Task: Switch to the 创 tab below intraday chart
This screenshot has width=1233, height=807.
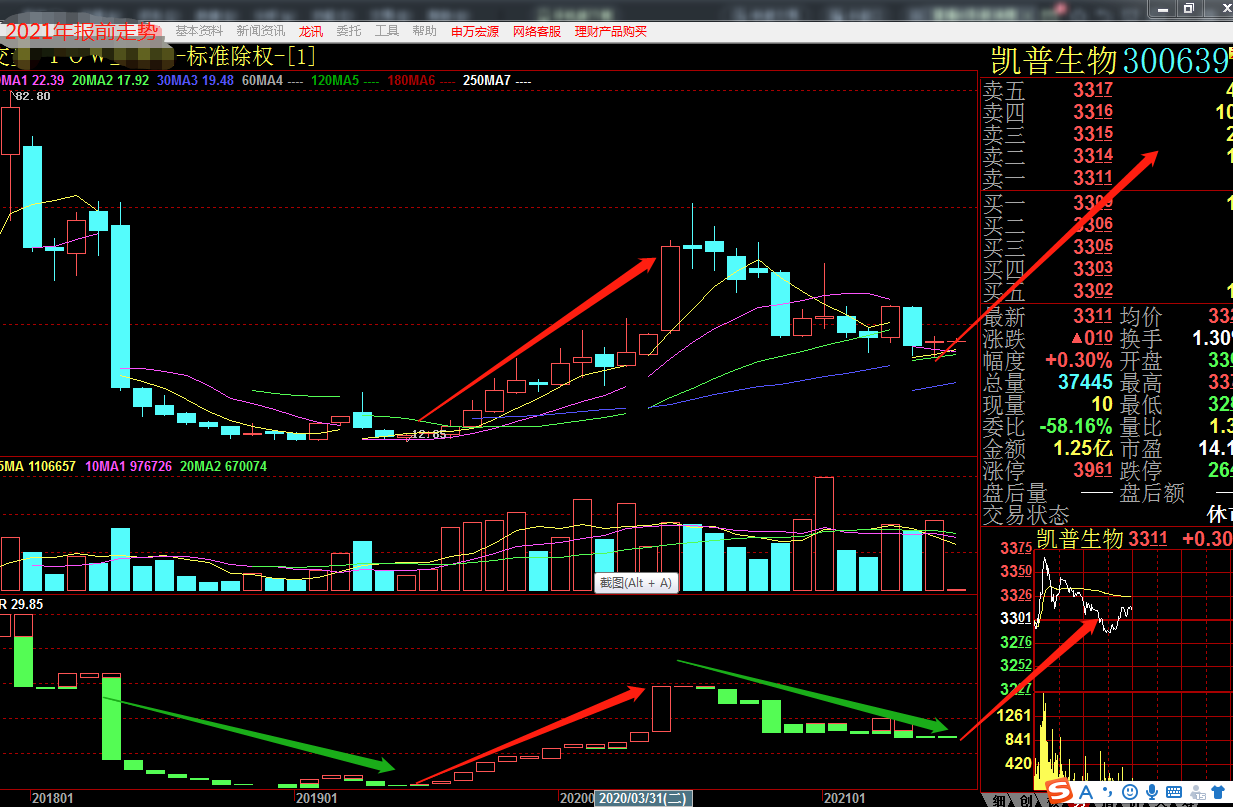Action: tap(1024, 800)
